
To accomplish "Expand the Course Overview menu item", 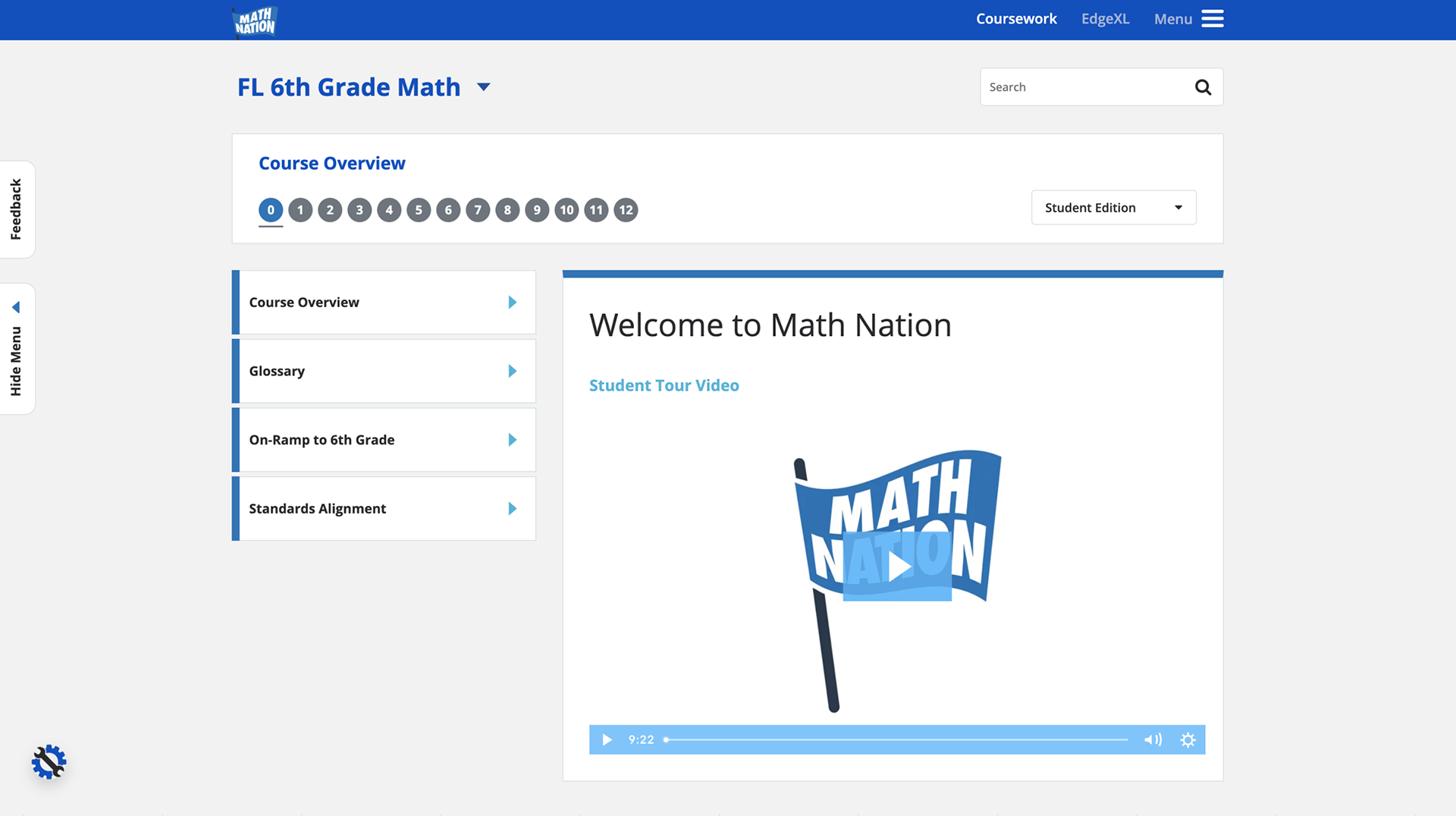I will tap(384, 303).
